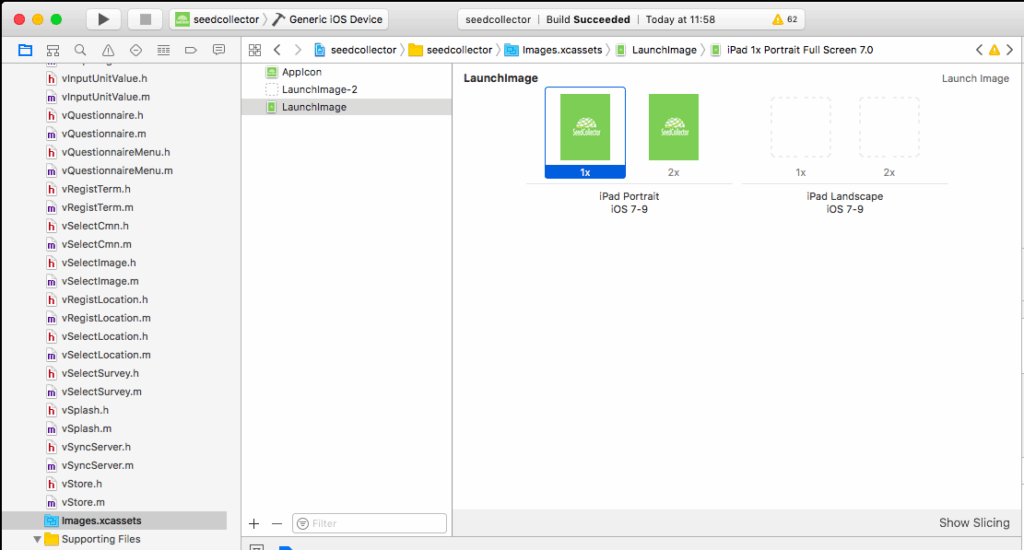The height and width of the screenshot is (550, 1024).
Task: Collapse the Supporting Files folder
Action: [38, 539]
